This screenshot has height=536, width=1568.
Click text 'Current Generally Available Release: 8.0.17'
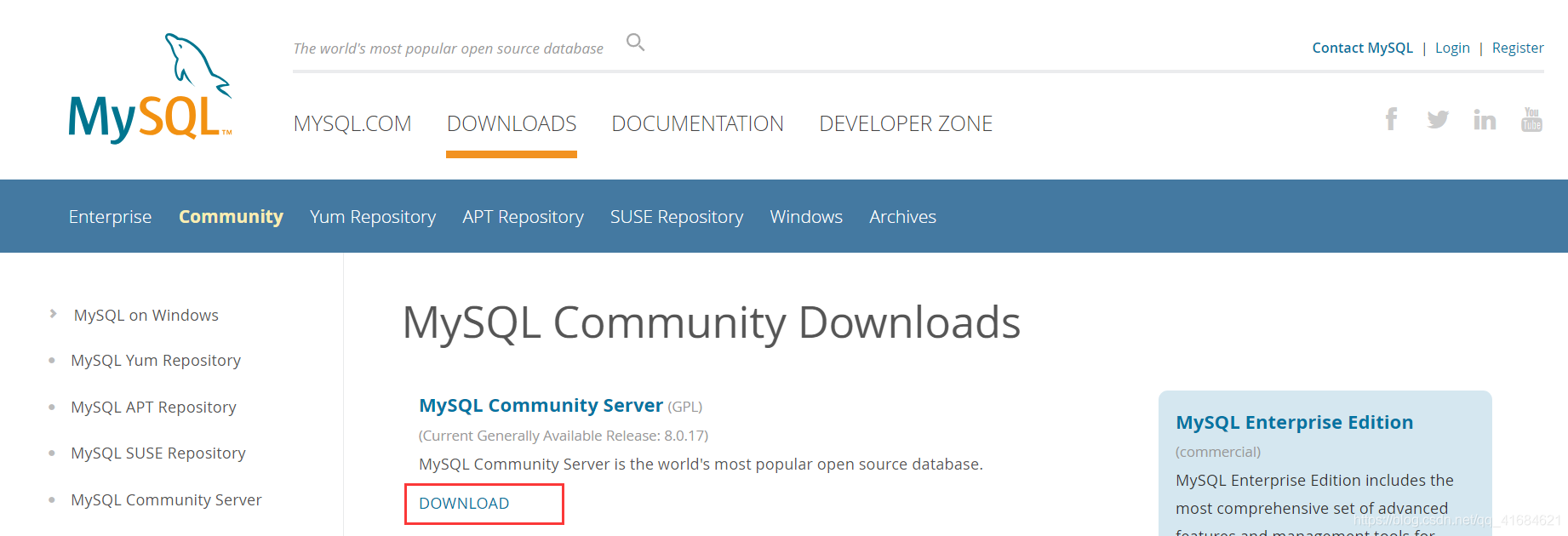565,436
